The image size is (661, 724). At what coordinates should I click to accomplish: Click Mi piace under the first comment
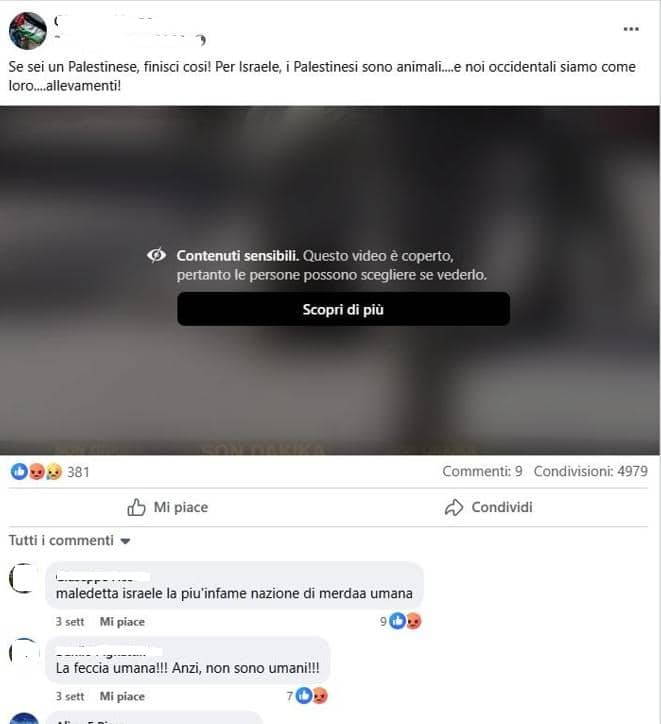click(122, 622)
